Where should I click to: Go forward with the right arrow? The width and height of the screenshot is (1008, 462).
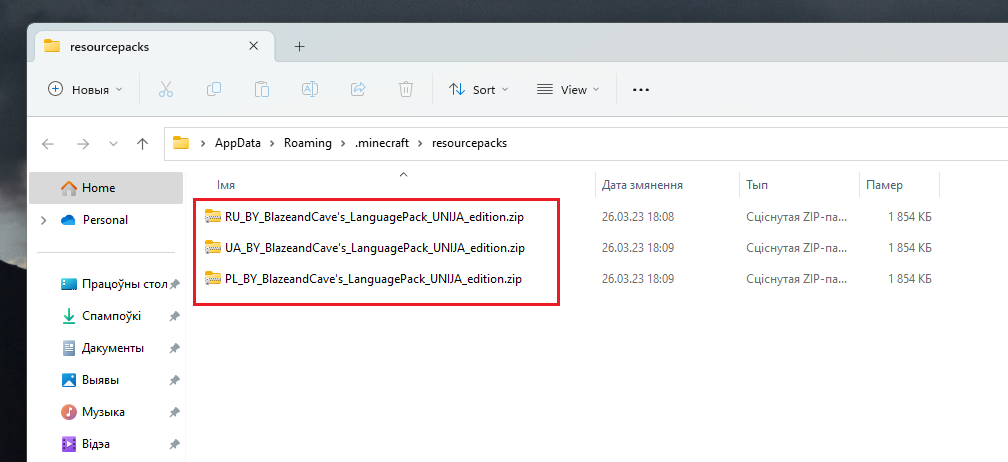click(83, 143)
